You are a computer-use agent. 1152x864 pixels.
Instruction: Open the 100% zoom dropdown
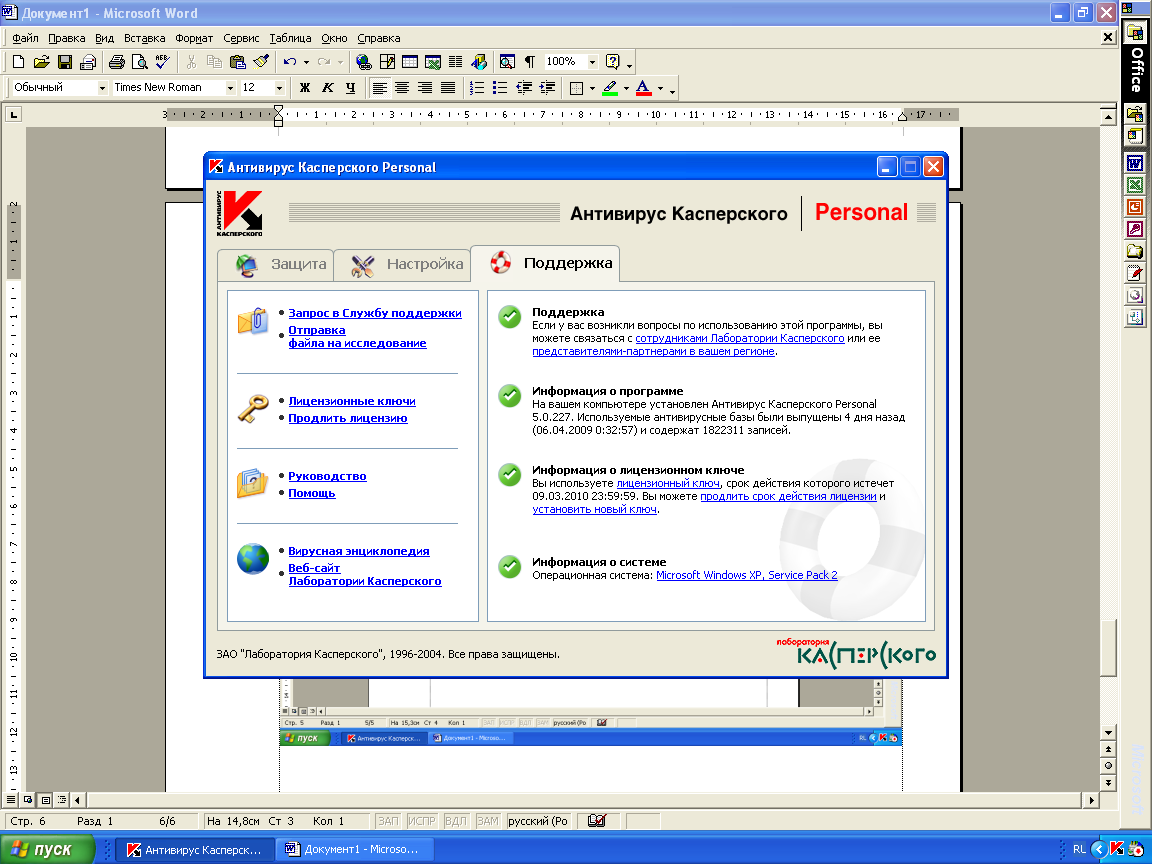[x=592, y=62]
